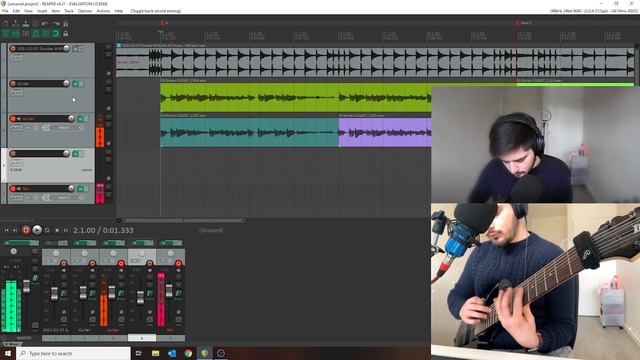Click the 2.1.00 / 0:01.333 time display
640x360 pixels.
[x=103, y=231]
